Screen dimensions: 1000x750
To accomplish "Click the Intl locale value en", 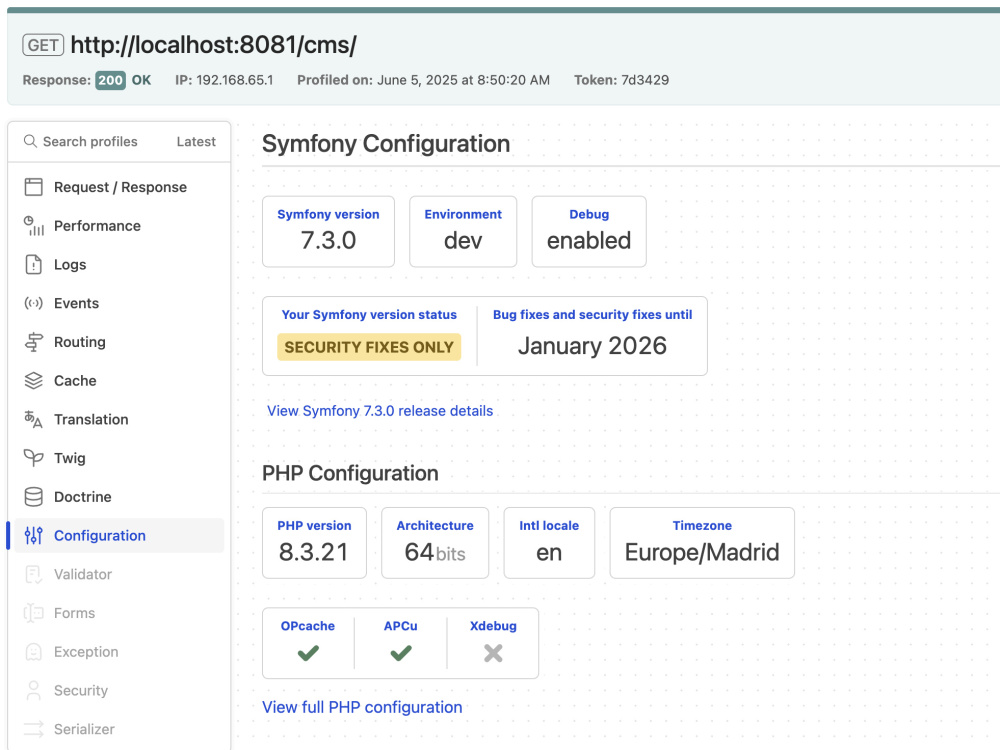I will tap(549, 552).
